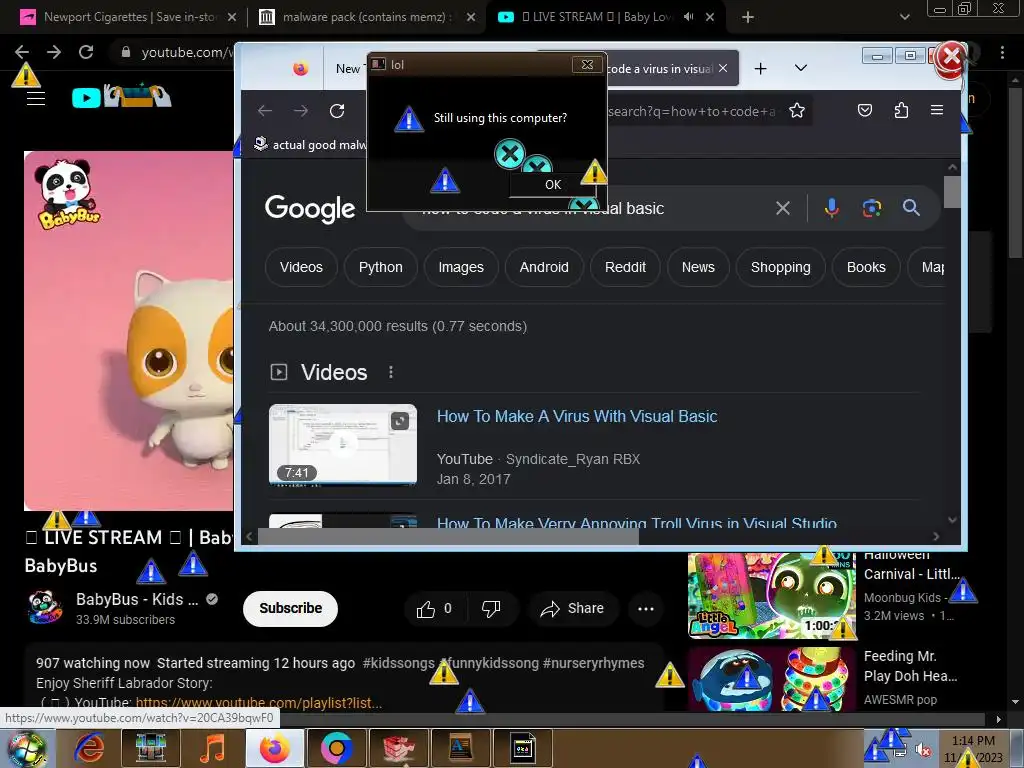Expand Chrome tab search chevron
Viewport: 1024px width, 768px height.
click(904, 17)
